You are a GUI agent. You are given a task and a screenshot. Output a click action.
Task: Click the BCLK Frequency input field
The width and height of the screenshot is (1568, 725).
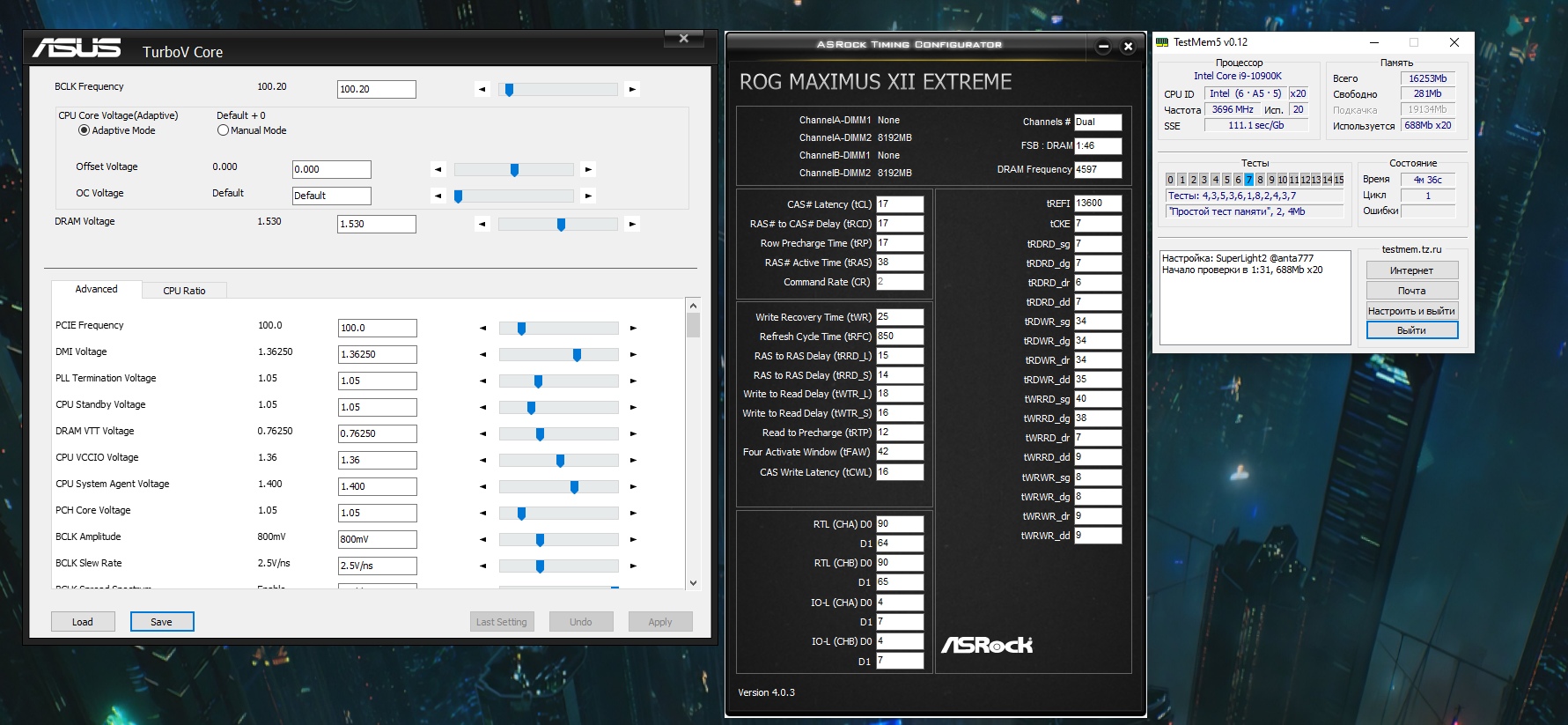click(377, 89)
